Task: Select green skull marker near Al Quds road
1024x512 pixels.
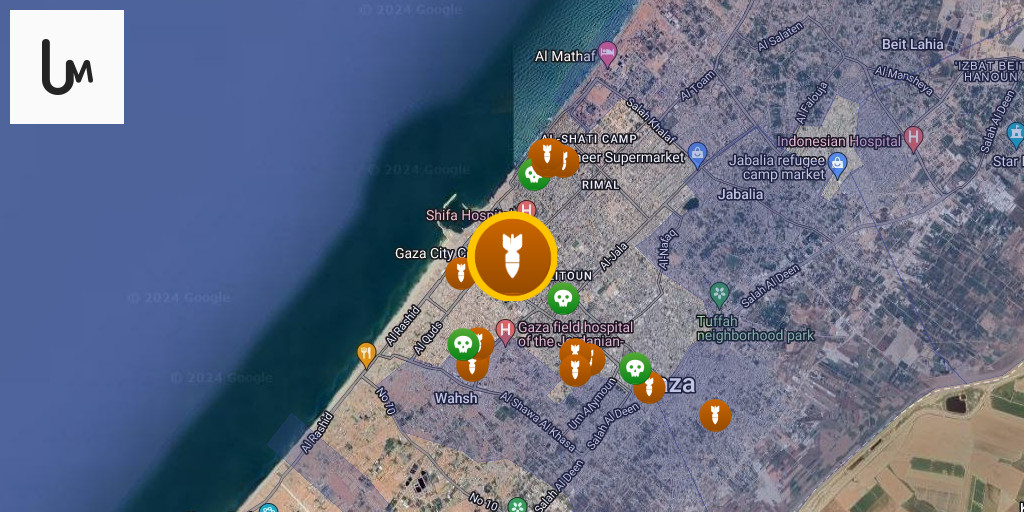Action: [x=463, y=344]
